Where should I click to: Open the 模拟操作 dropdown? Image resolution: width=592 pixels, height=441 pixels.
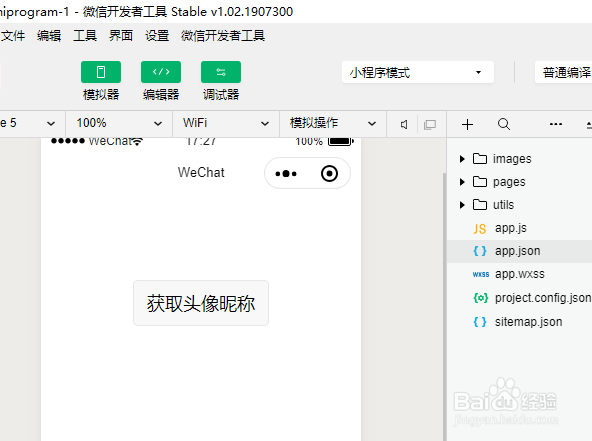333,123
